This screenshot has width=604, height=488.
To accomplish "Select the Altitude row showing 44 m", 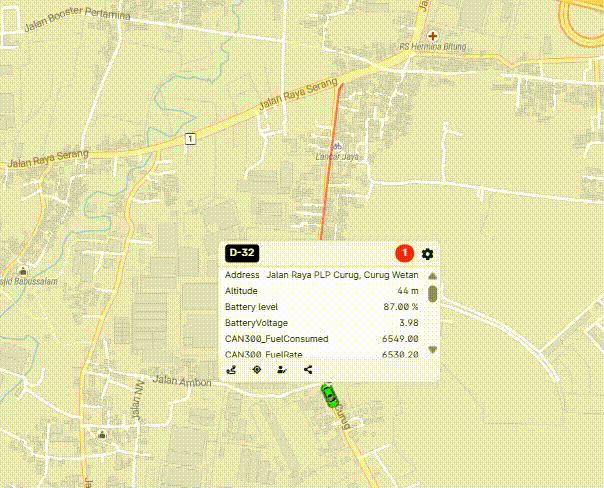I will pyautogui.click(x=321, y=291).
